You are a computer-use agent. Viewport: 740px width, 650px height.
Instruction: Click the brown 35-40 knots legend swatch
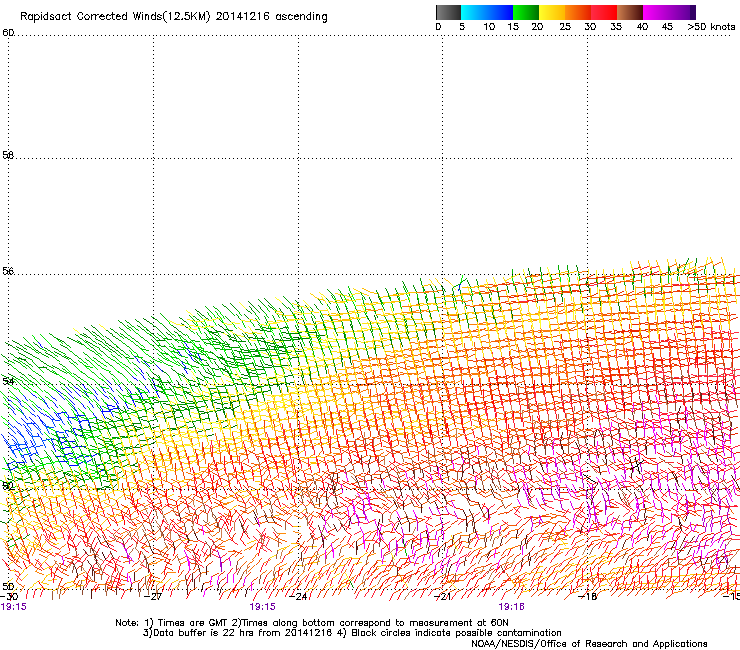click(x=630, y=12)
